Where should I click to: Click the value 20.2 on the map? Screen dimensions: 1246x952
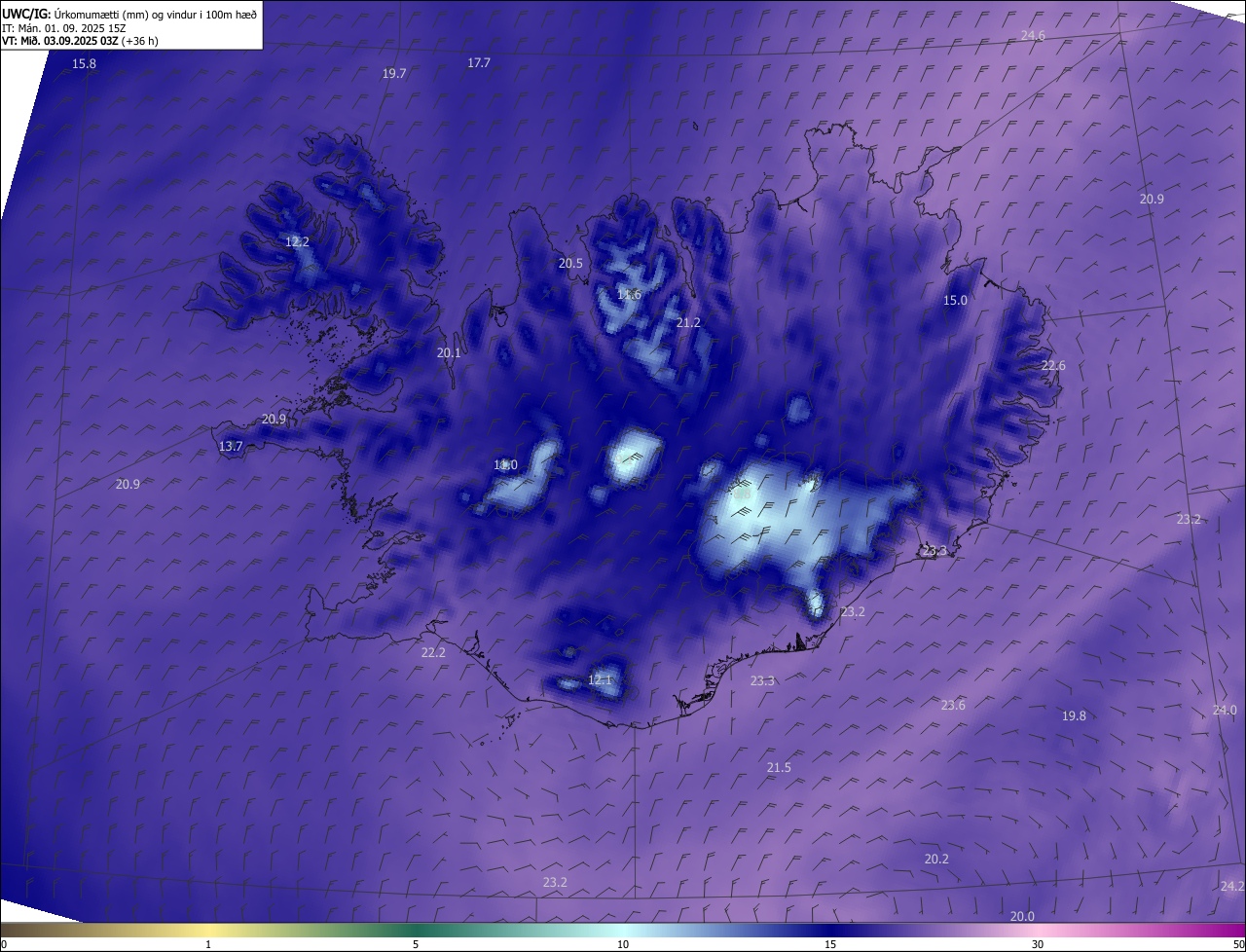click(x=936, y=860)
